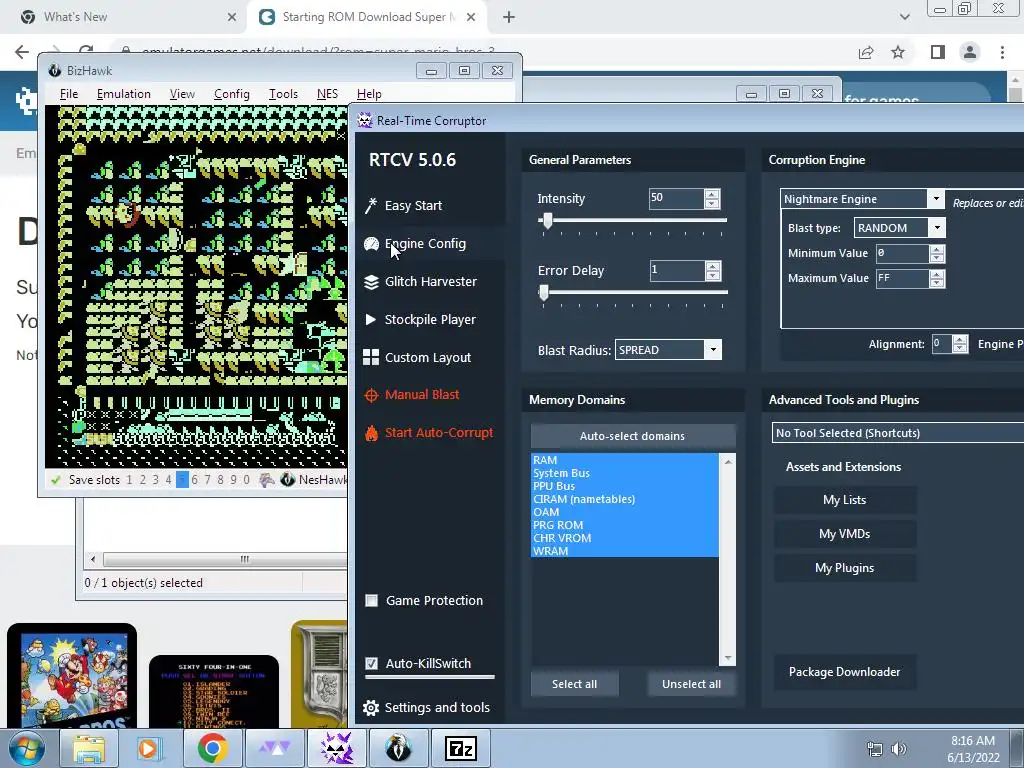This screenshot has width=1024, height=768.
Task: Select PRG ROM memory domain
Action: point(625,525)
